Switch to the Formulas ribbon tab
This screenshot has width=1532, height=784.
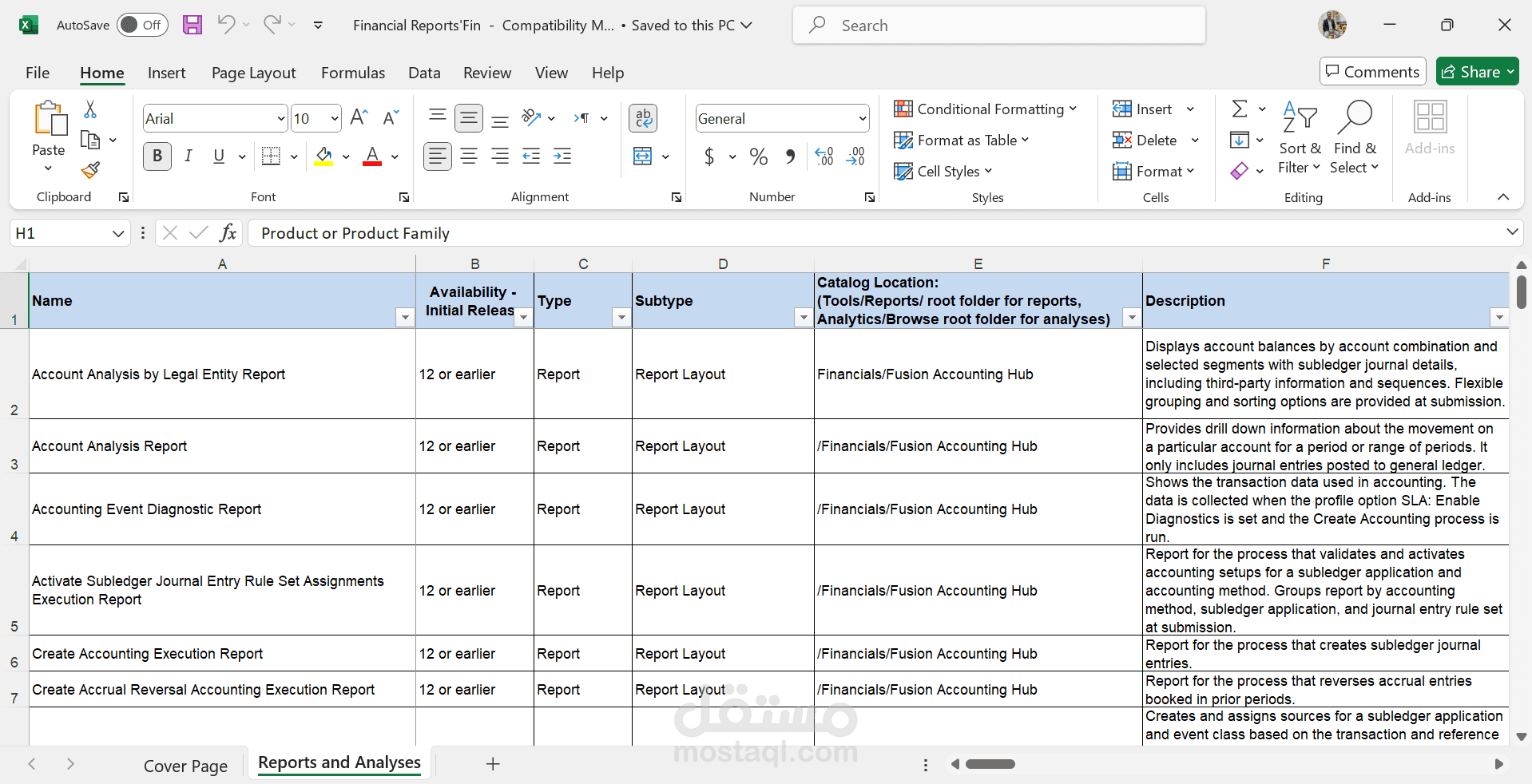(x=352, y=73)
